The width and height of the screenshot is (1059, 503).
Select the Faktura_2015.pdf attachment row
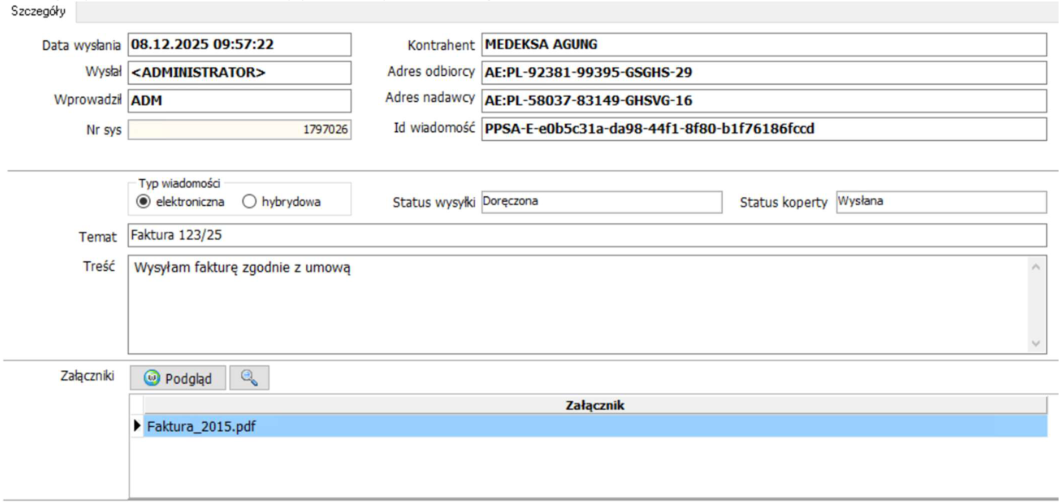(x=595, y=426)
